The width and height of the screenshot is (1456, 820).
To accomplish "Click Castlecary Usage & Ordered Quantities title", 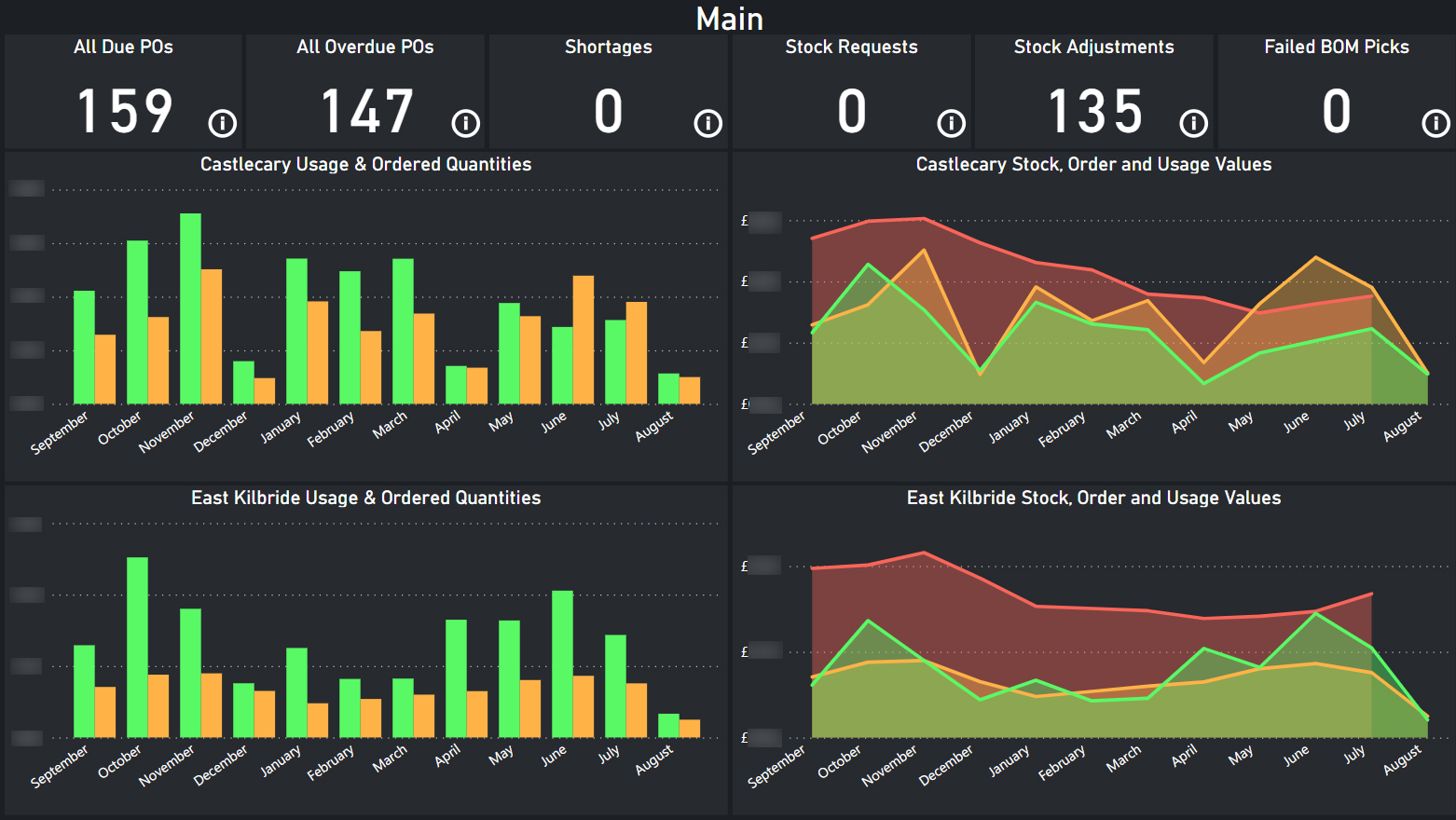I will pos(365,164).
